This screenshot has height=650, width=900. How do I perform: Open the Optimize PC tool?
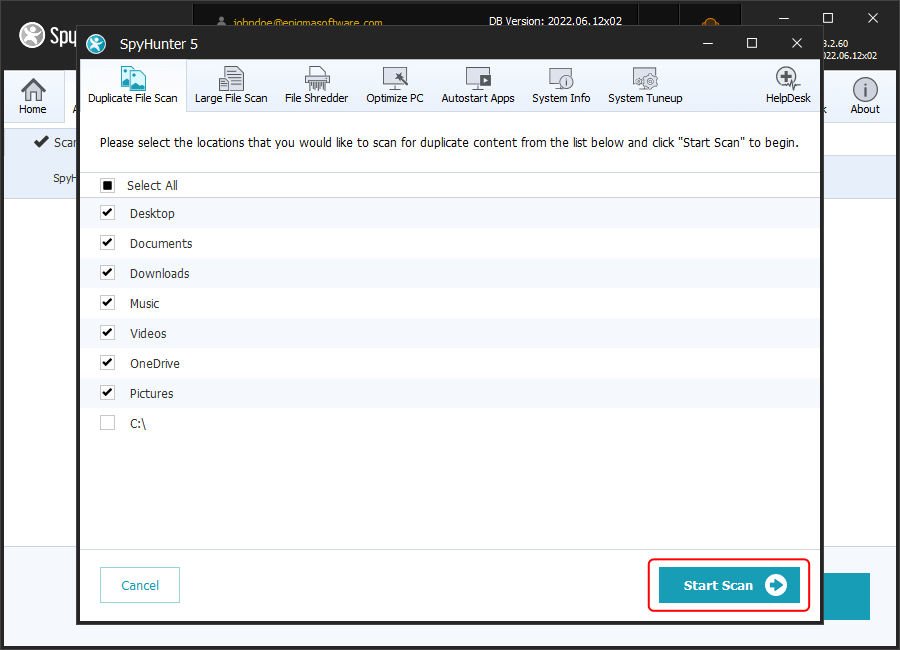(395, 85)
